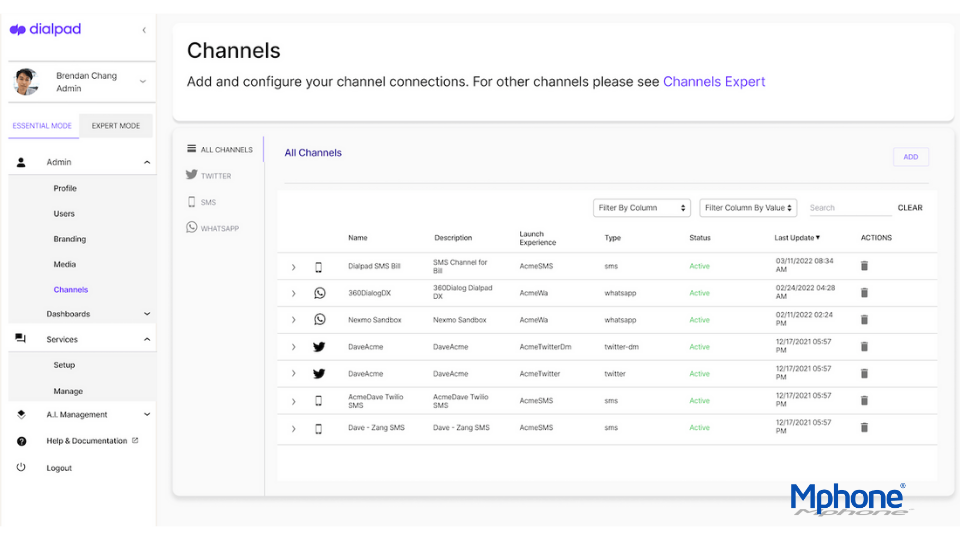
Task: Click SMS phone icon for Dialpad SMS Bill
Action: click(x=318, y=267)
